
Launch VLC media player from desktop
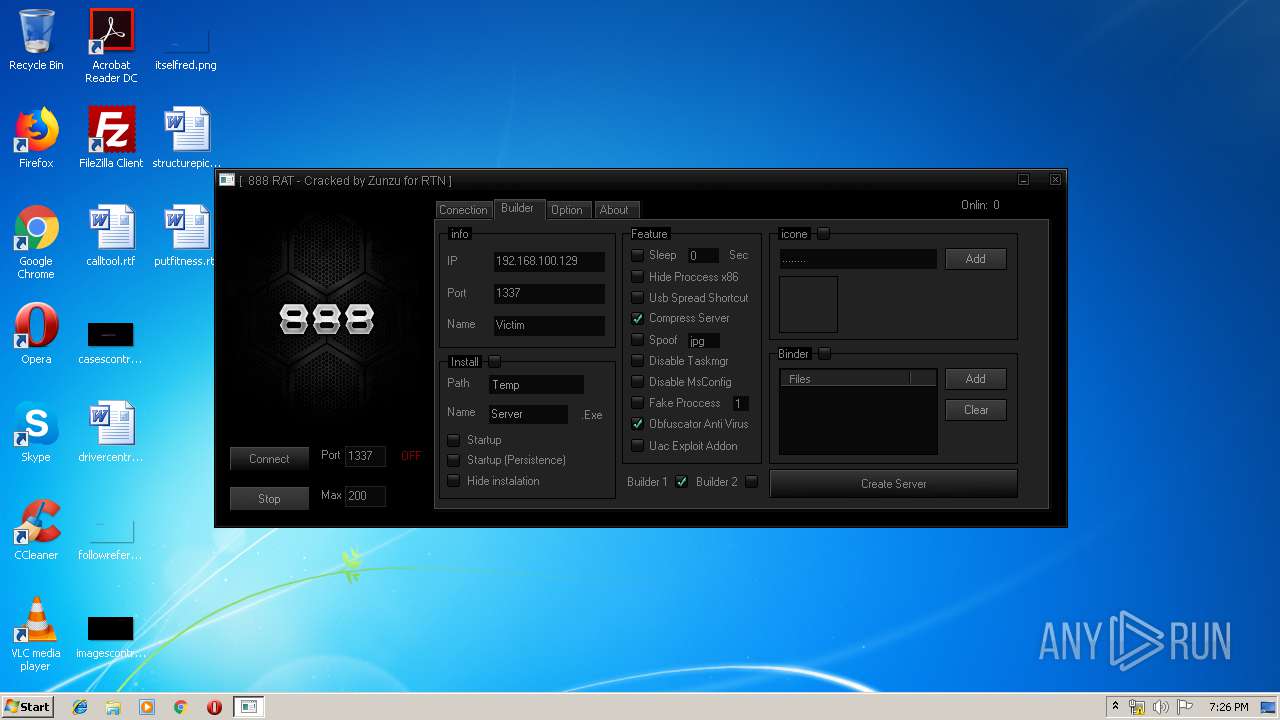coord(36,634)
